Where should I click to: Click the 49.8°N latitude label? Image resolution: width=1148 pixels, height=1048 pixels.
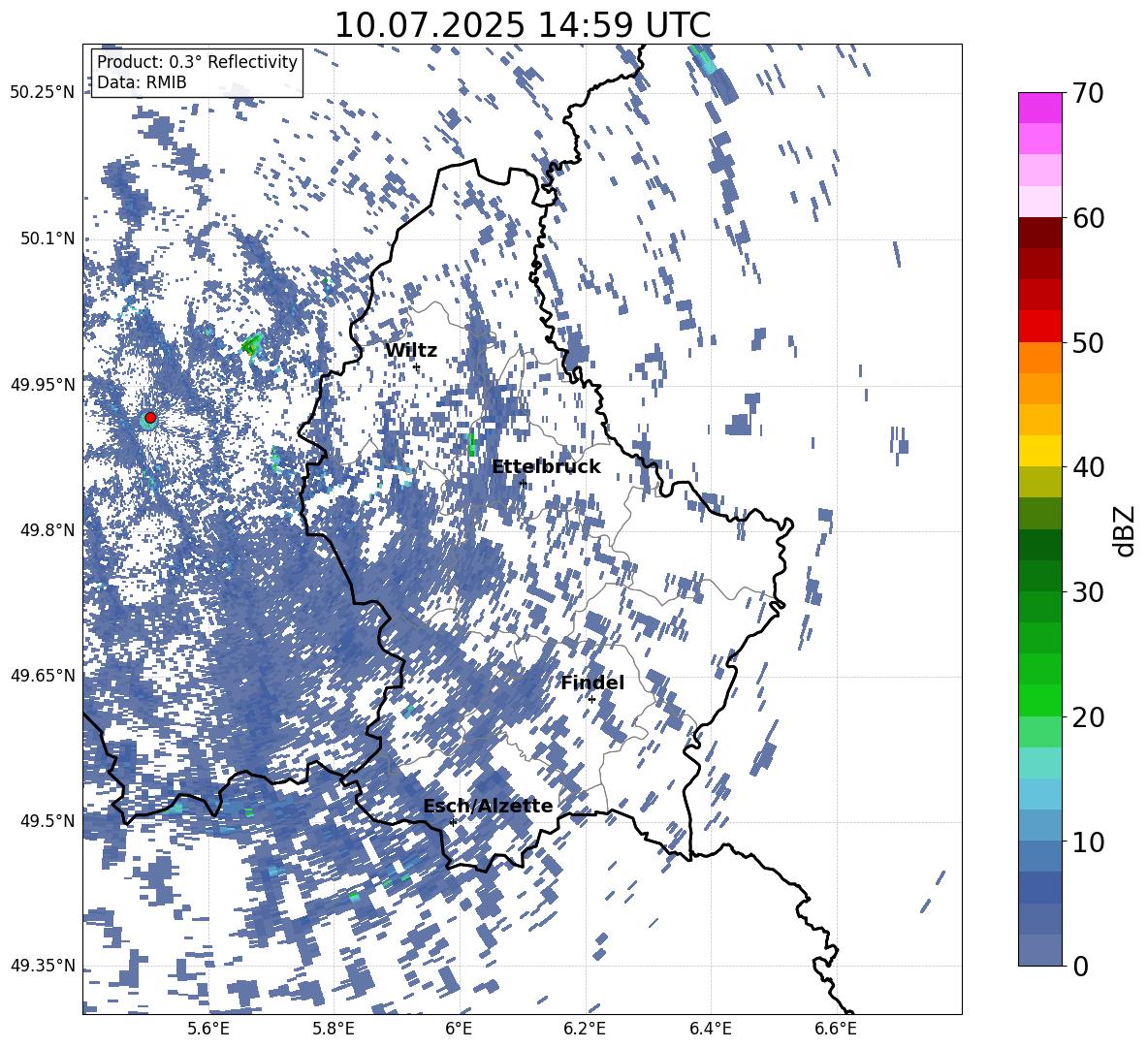(x=47, y=530)
